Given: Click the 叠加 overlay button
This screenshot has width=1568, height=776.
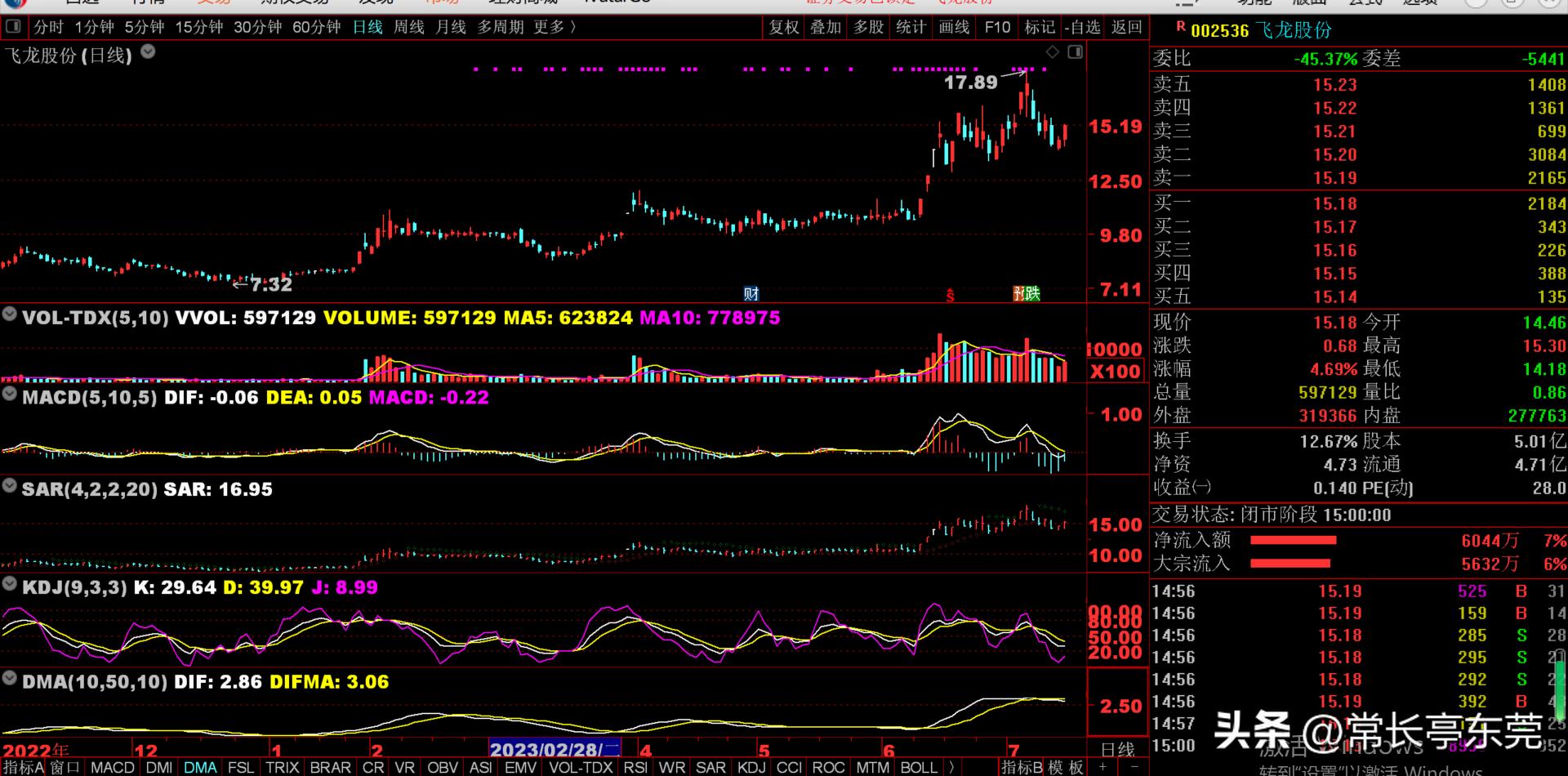Looking at the screenshot, I should point(826,27).
